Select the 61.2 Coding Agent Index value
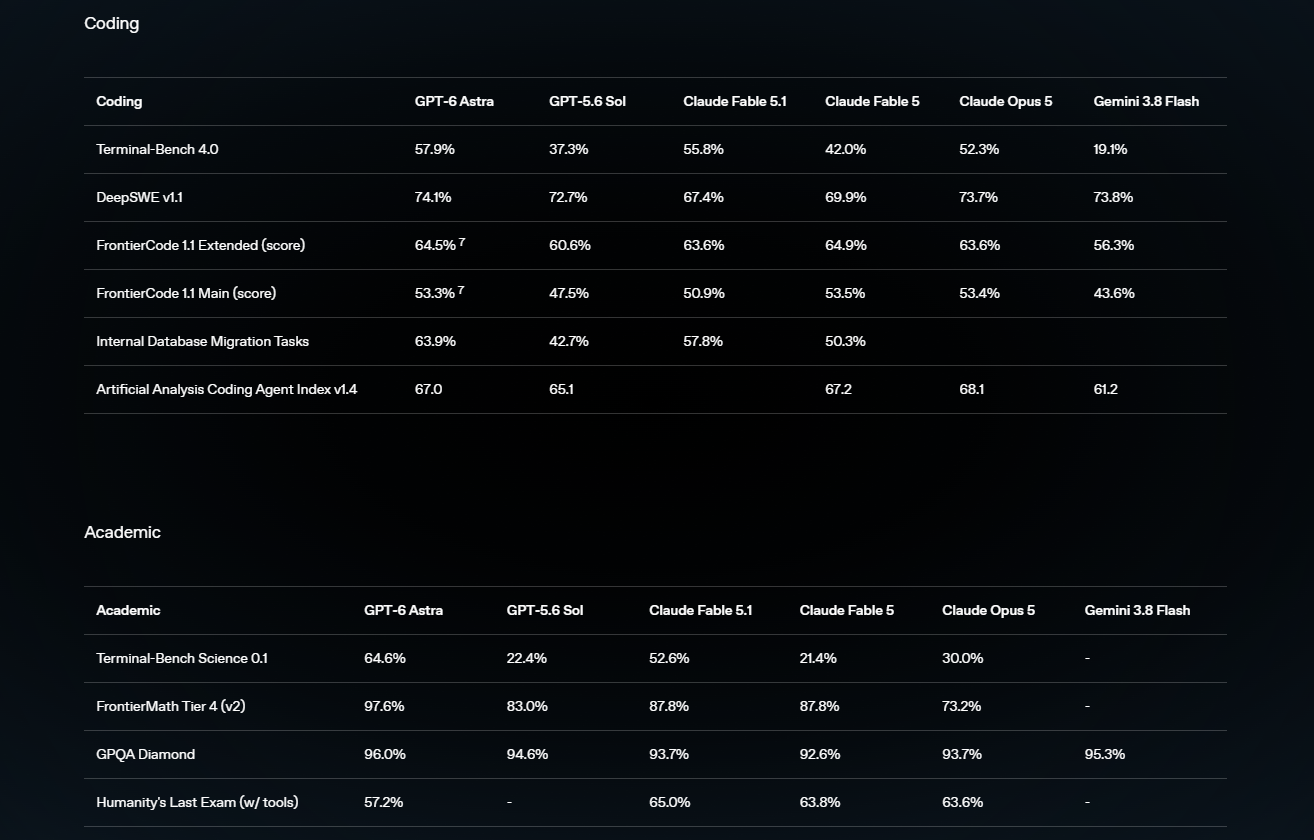The image size is (1314, 840). coord(1106,389)
